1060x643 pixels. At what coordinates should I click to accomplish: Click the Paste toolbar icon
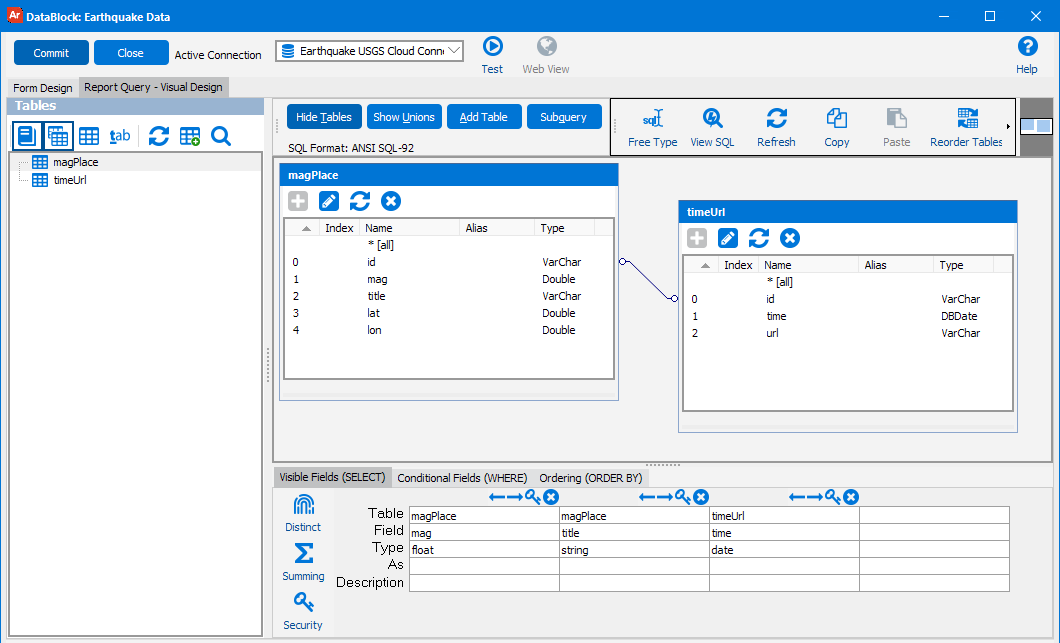[x=896, y=118]
